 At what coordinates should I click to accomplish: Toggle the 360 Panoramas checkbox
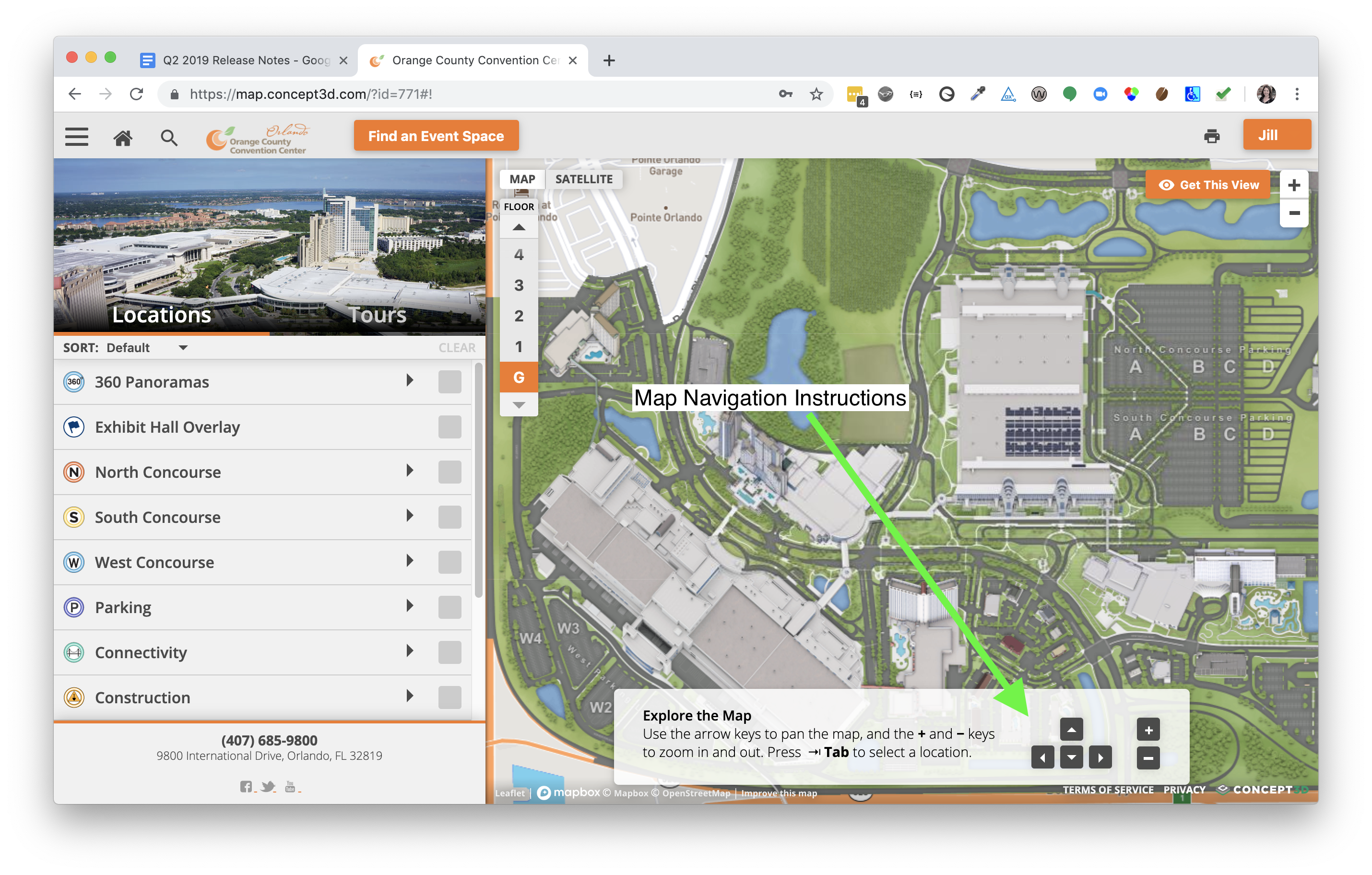point(449,382)
